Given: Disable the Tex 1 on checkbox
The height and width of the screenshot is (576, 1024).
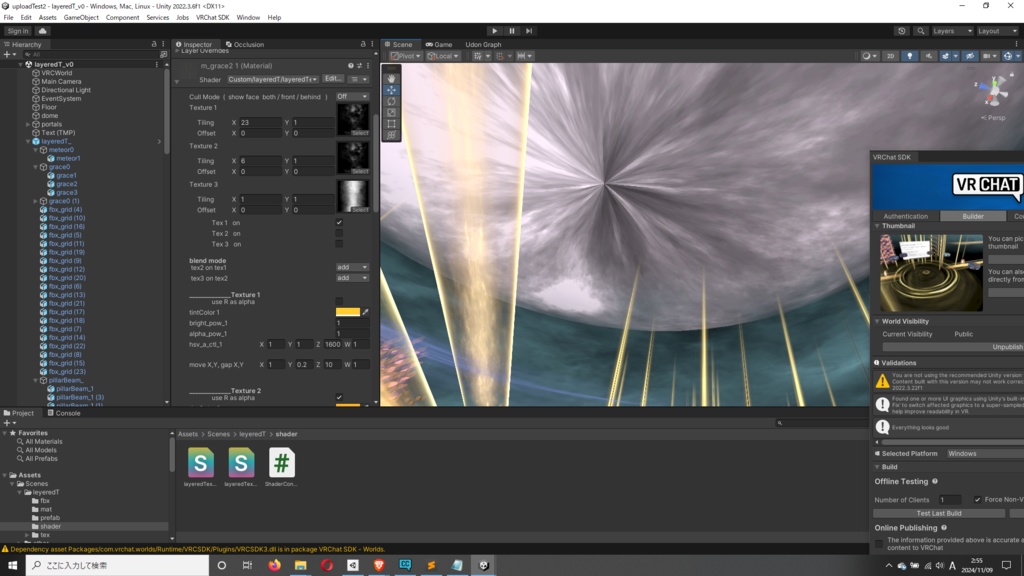Looking at the screenshot, I should pyautogui.click(x=339, y=222).
